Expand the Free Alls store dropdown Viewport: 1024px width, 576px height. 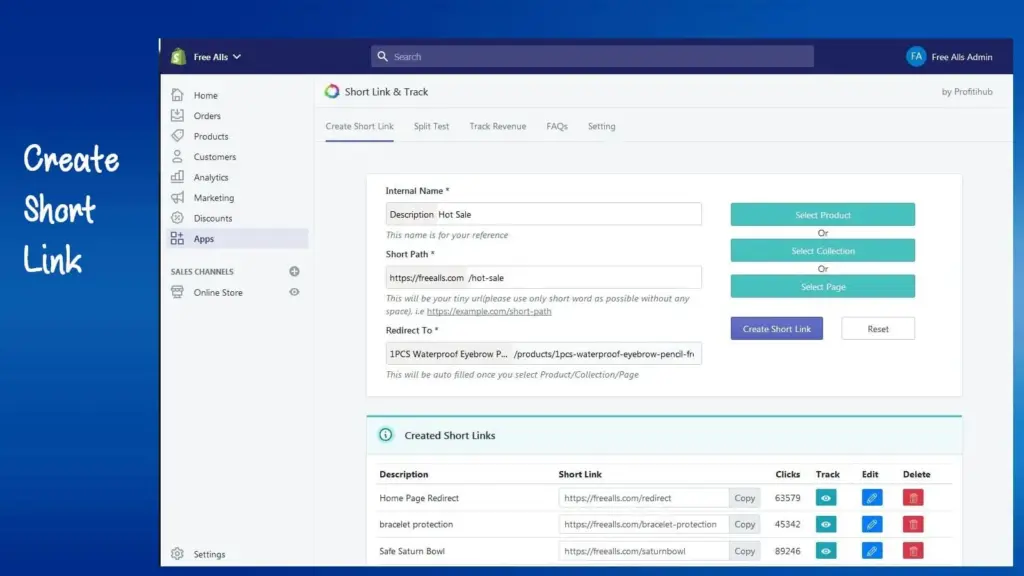(217, 57)
